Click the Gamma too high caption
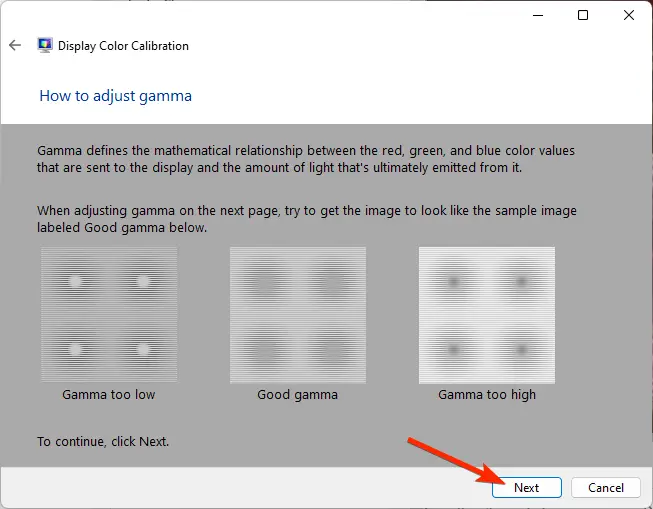 (487, 394)
